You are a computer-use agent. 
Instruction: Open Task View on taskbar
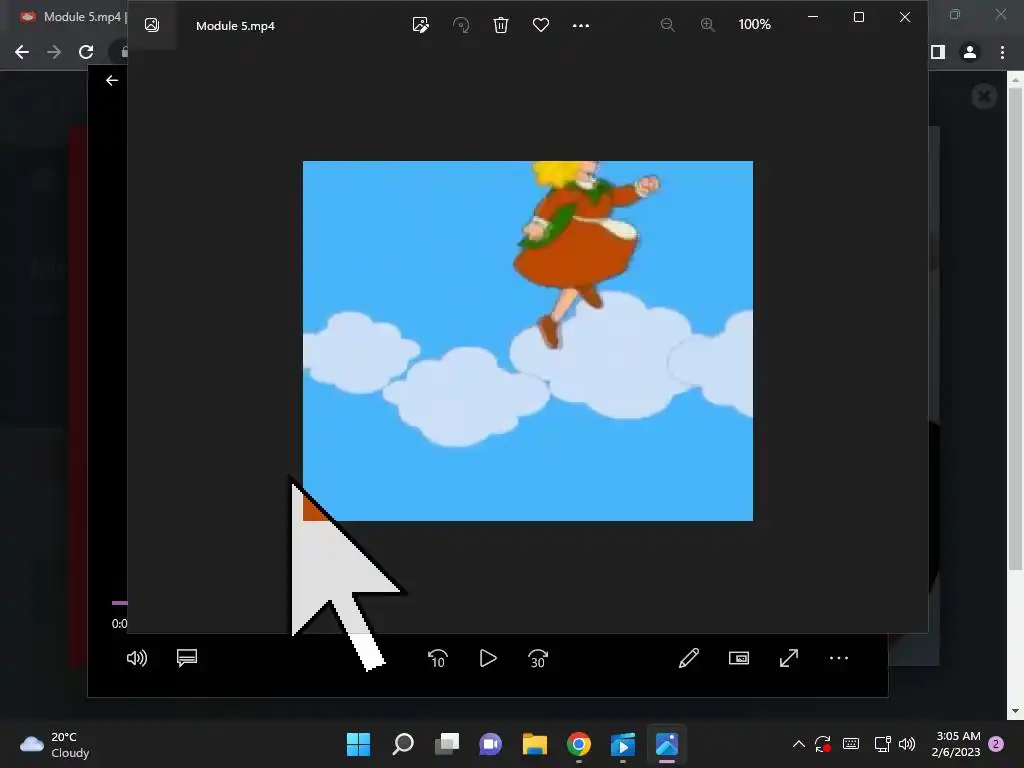coord(447,744)
